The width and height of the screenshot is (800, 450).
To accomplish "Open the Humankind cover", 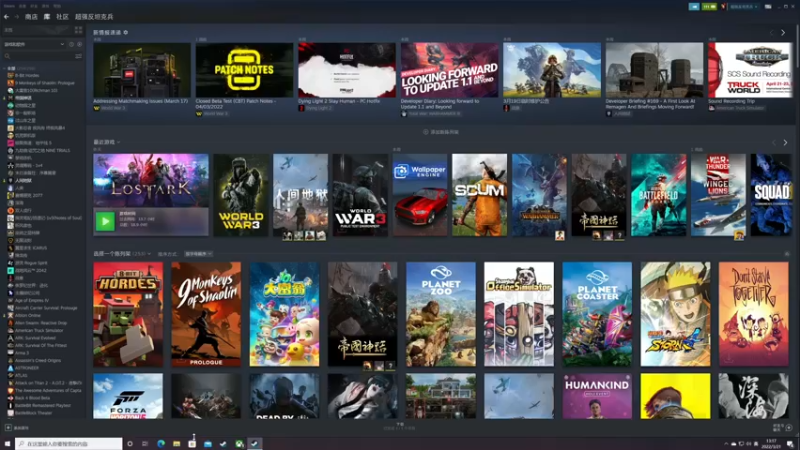I will pos(597,396).
